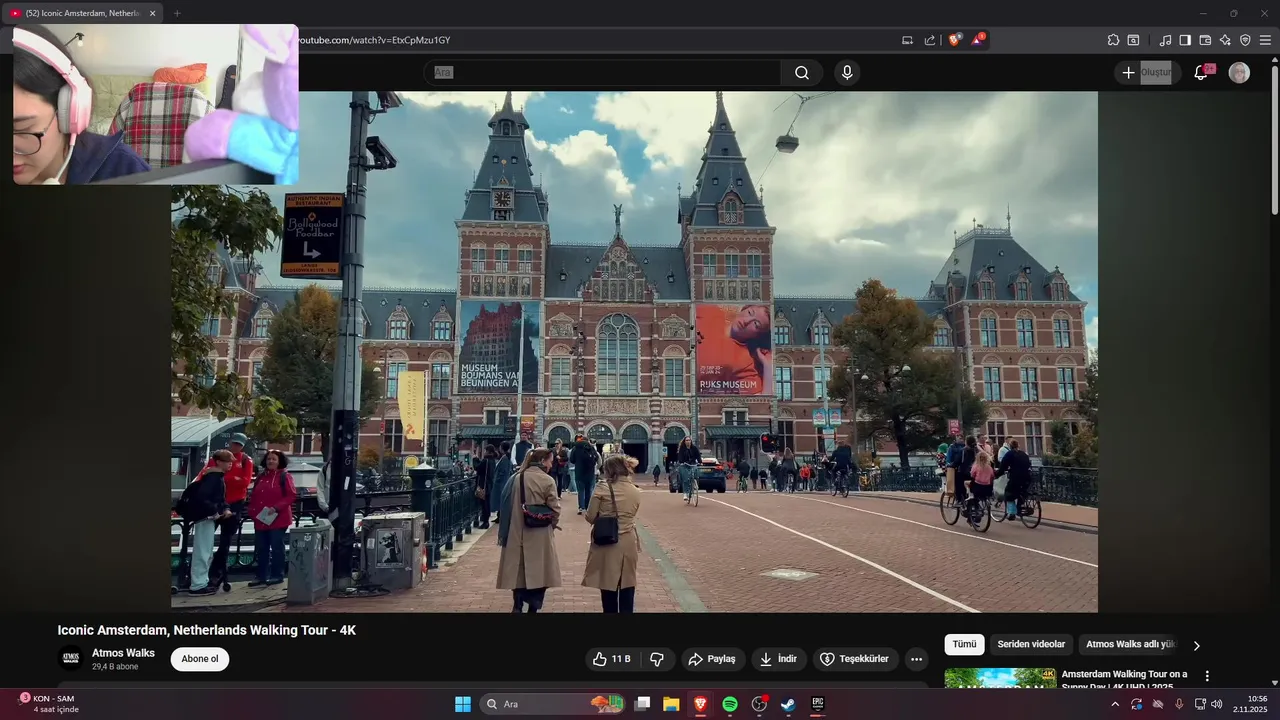Open OBS Studio from the taskbar
The height and width of the screenshot is (720, 1280).
point(759,704)
